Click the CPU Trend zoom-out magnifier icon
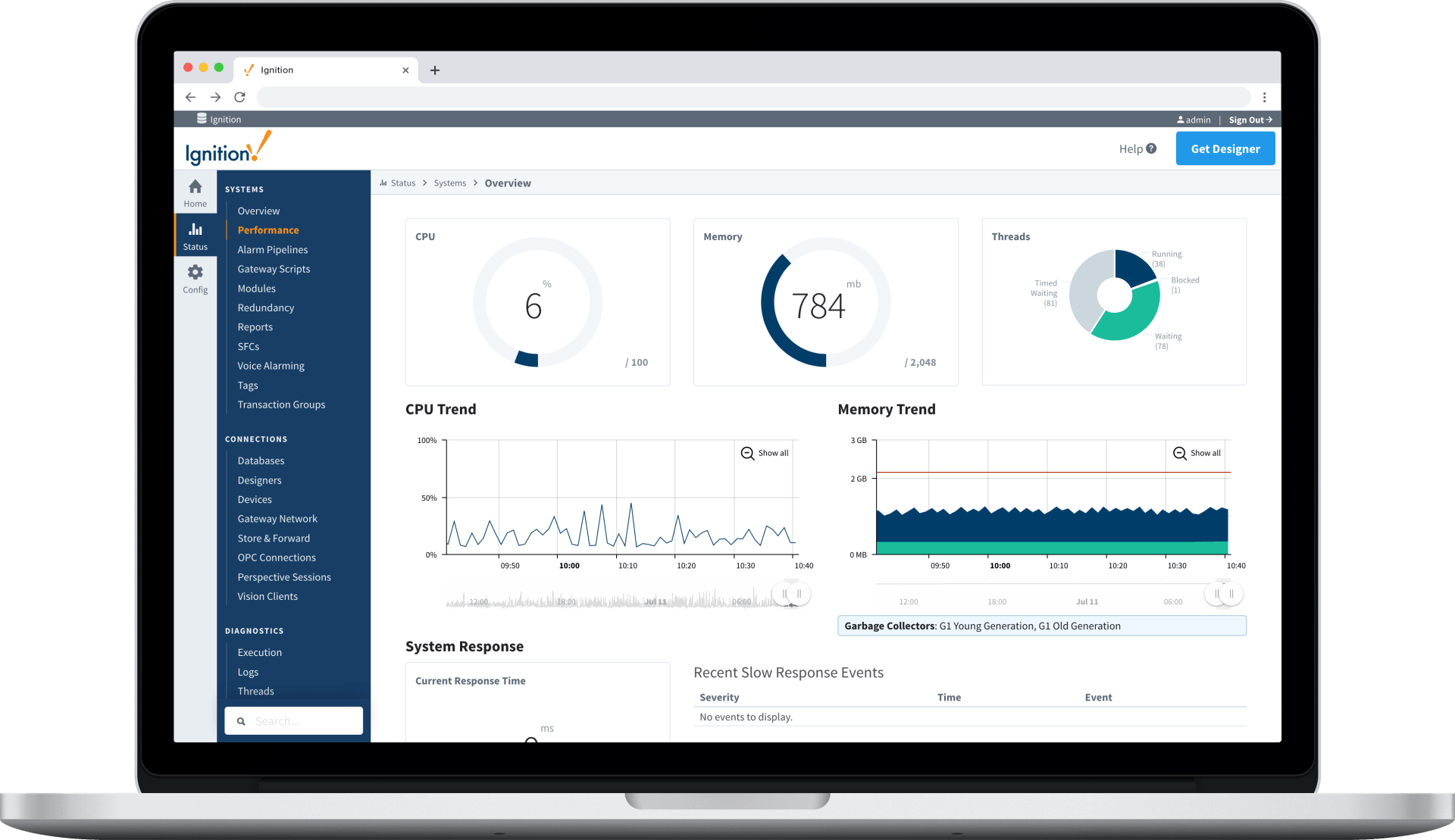 coord(747,453)
